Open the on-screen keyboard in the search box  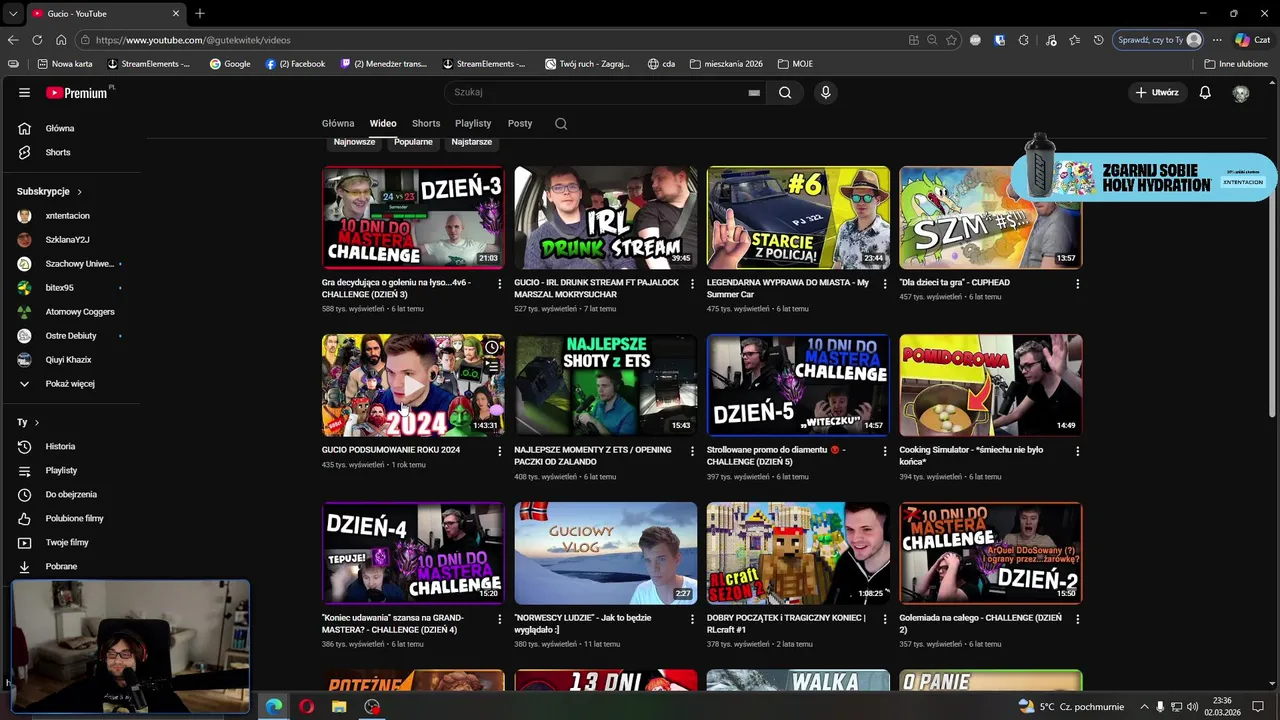click(x=754, y=93)
